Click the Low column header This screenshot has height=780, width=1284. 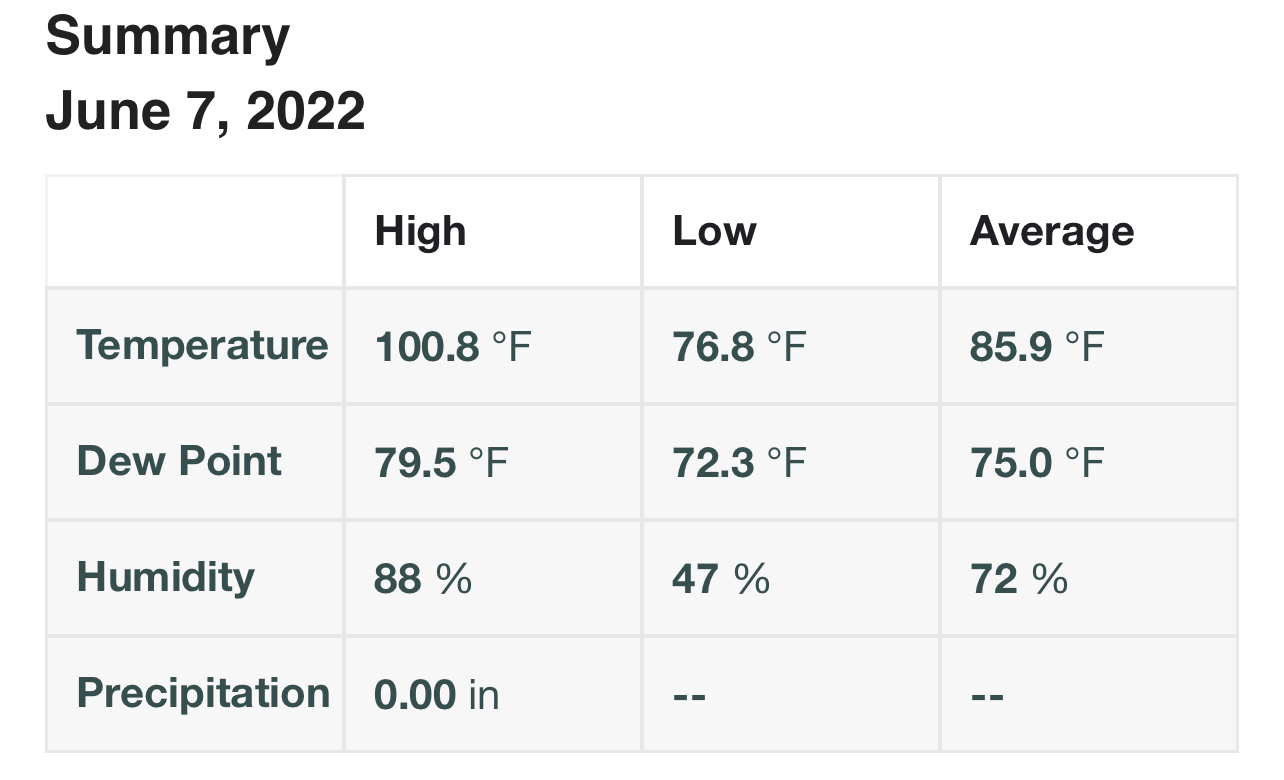714,231
